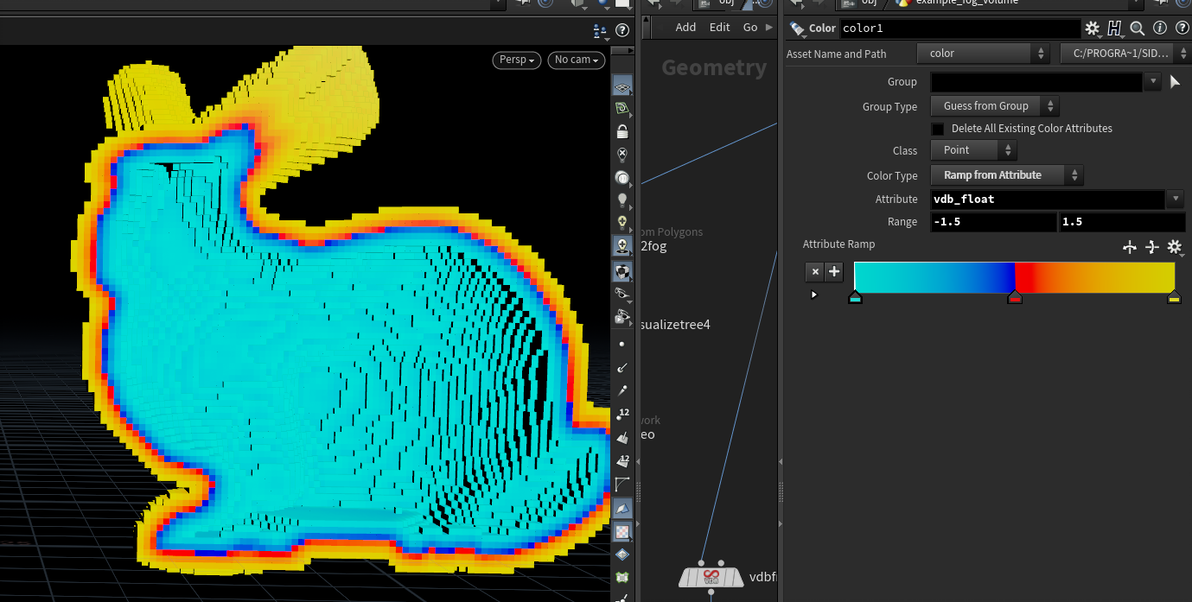Screen dimensions: 1192x602
Task: Open the Group Type dropdown
Action: [x=994, y=106]
